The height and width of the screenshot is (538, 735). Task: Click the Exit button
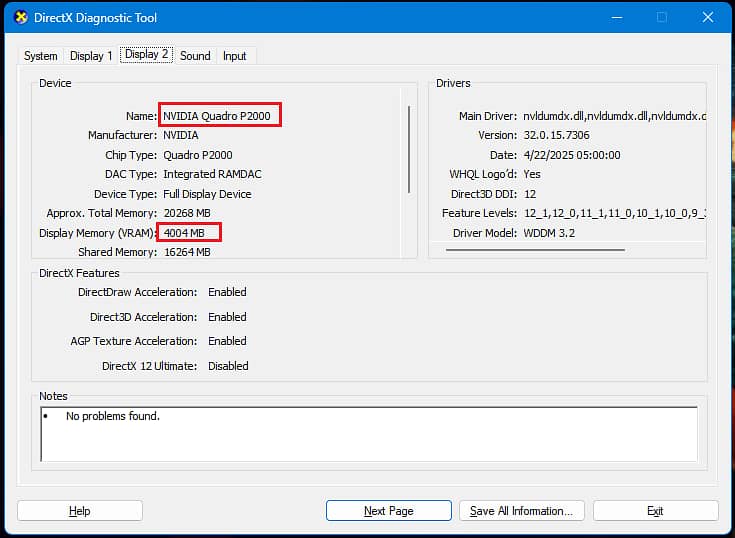click(x=655, y=510)
